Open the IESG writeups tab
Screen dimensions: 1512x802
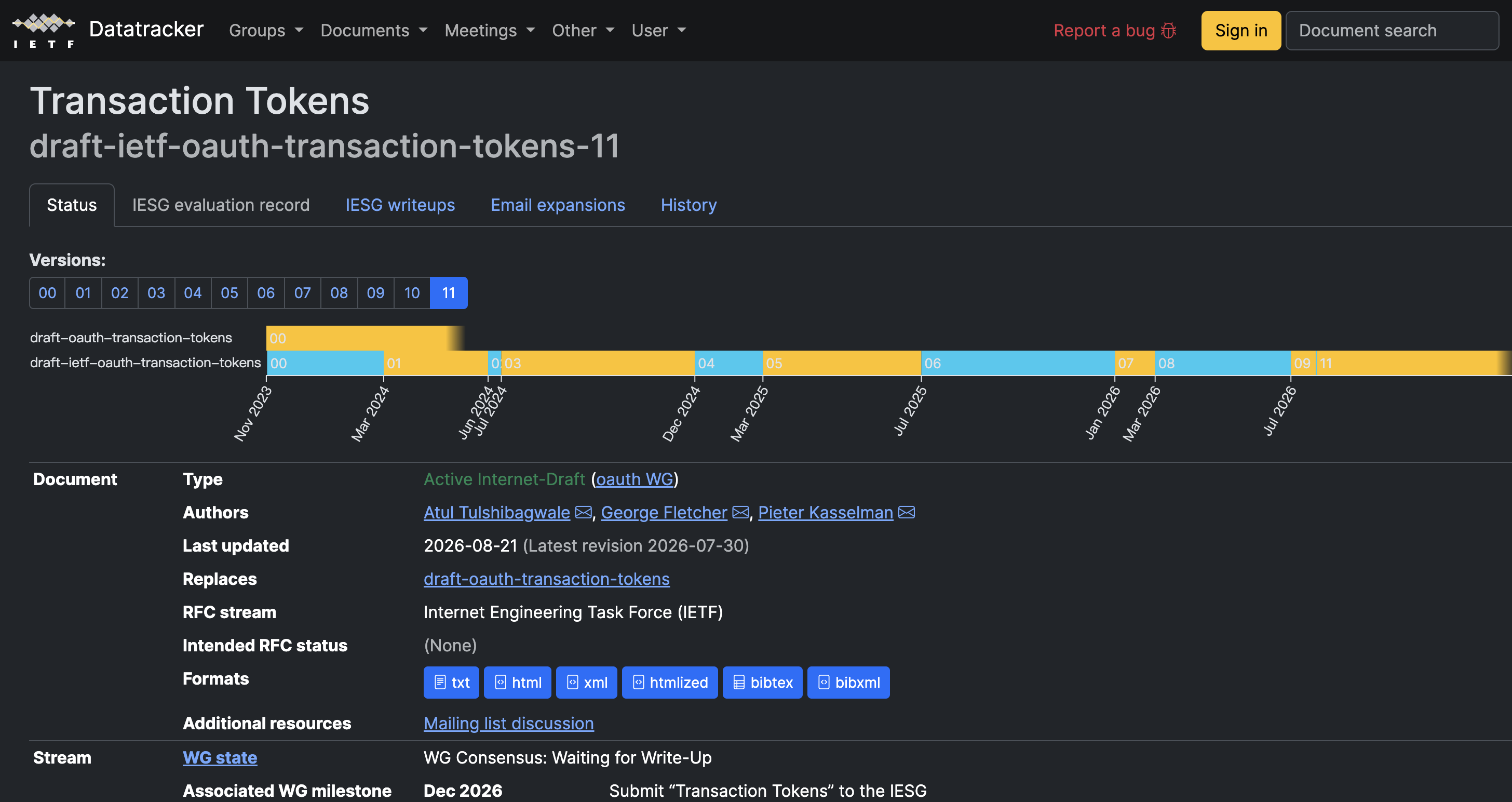[x=400, y=205]
